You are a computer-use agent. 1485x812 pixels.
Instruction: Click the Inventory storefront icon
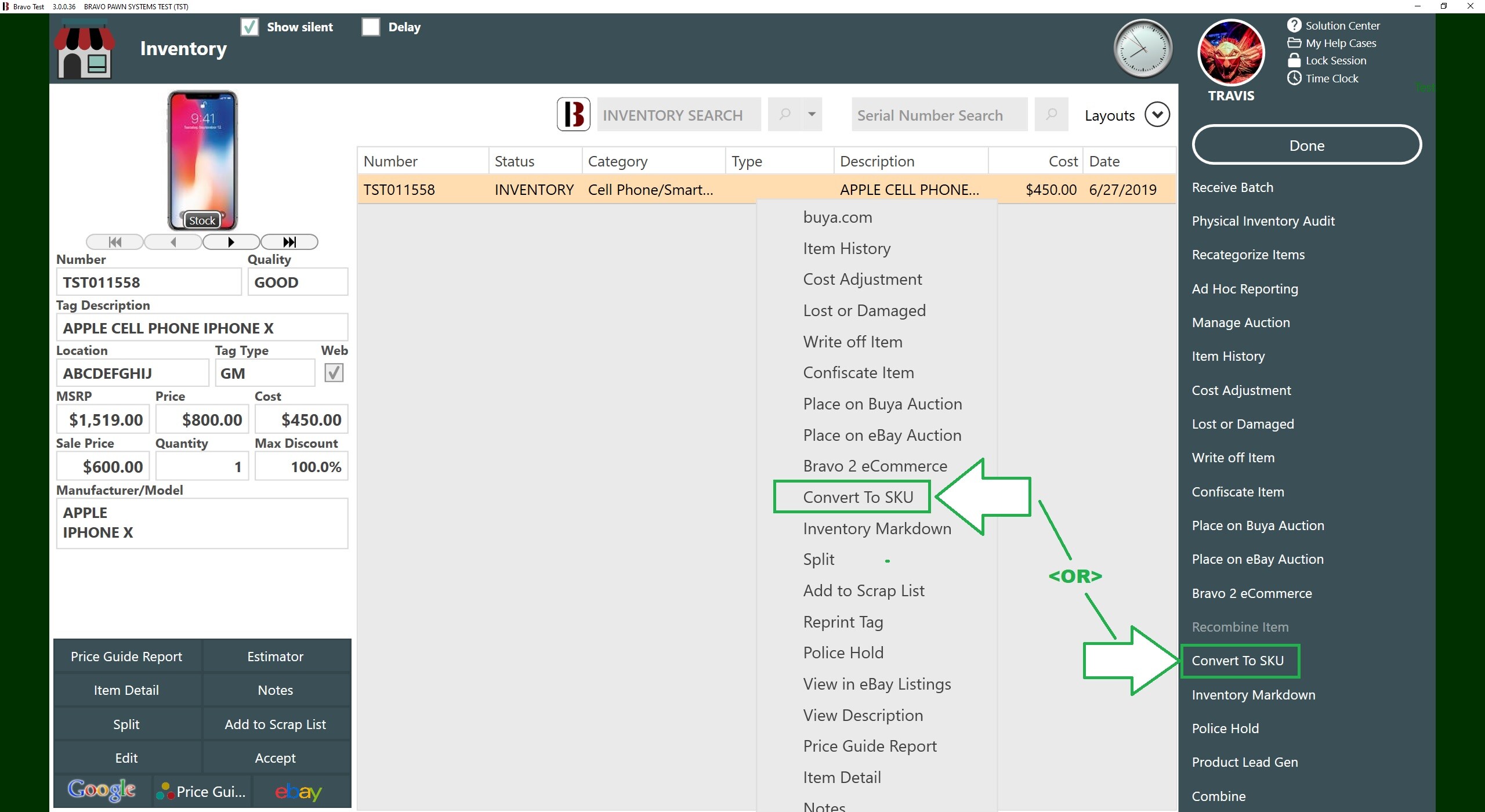84,49
